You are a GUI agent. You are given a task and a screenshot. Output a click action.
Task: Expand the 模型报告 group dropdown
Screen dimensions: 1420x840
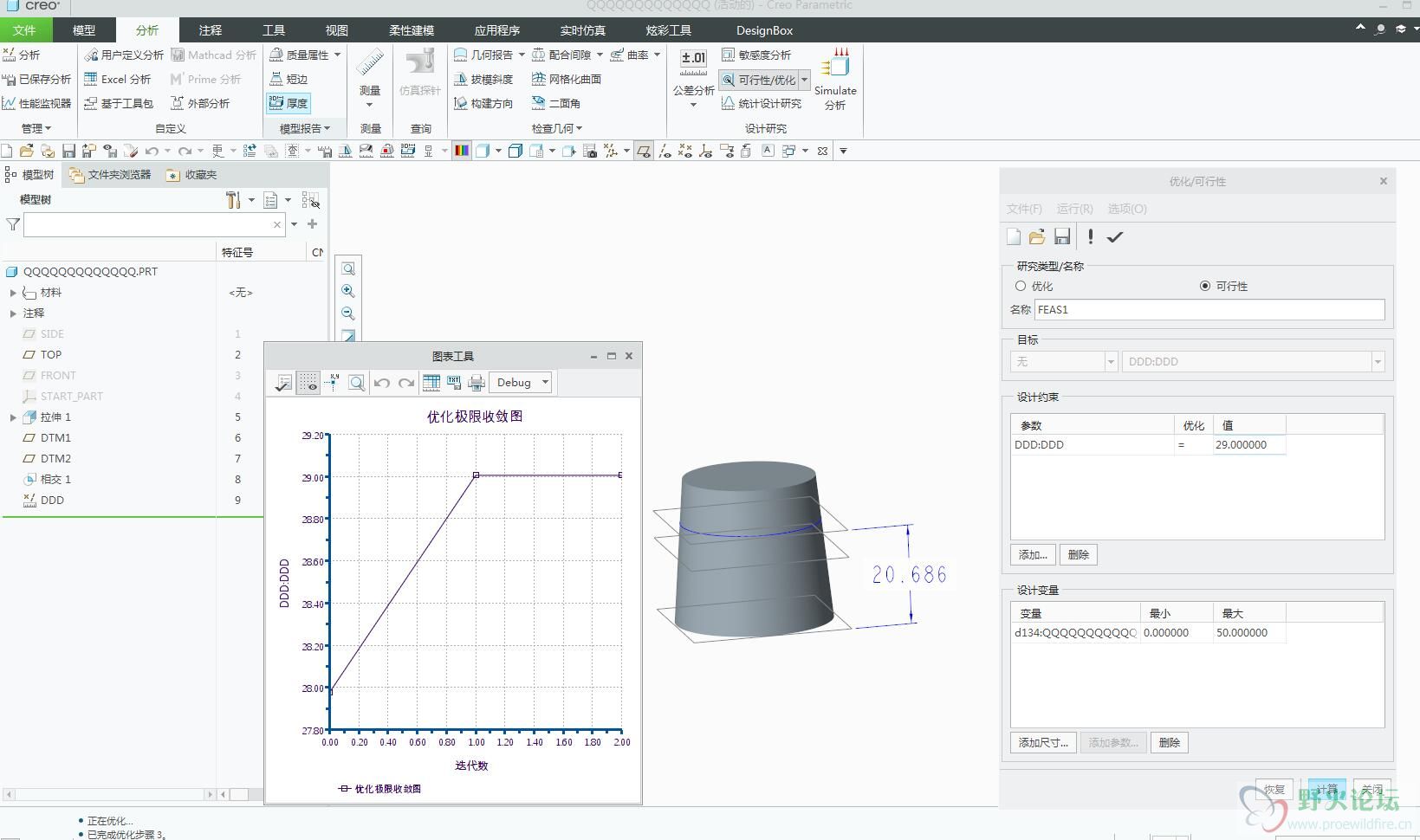click(x=305, y=128)
